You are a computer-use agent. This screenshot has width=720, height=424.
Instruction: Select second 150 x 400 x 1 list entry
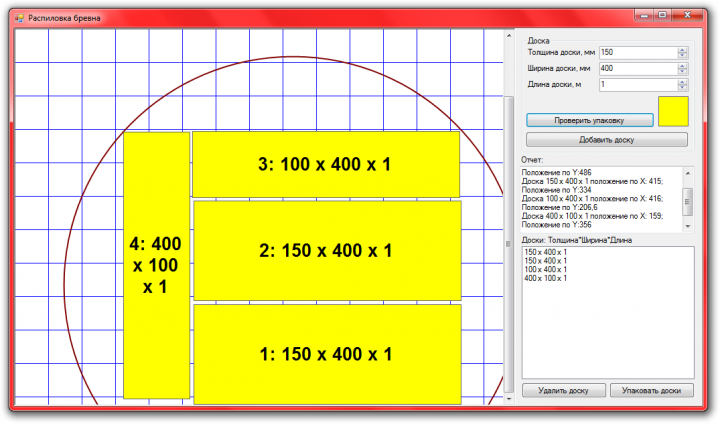point(546,261)
